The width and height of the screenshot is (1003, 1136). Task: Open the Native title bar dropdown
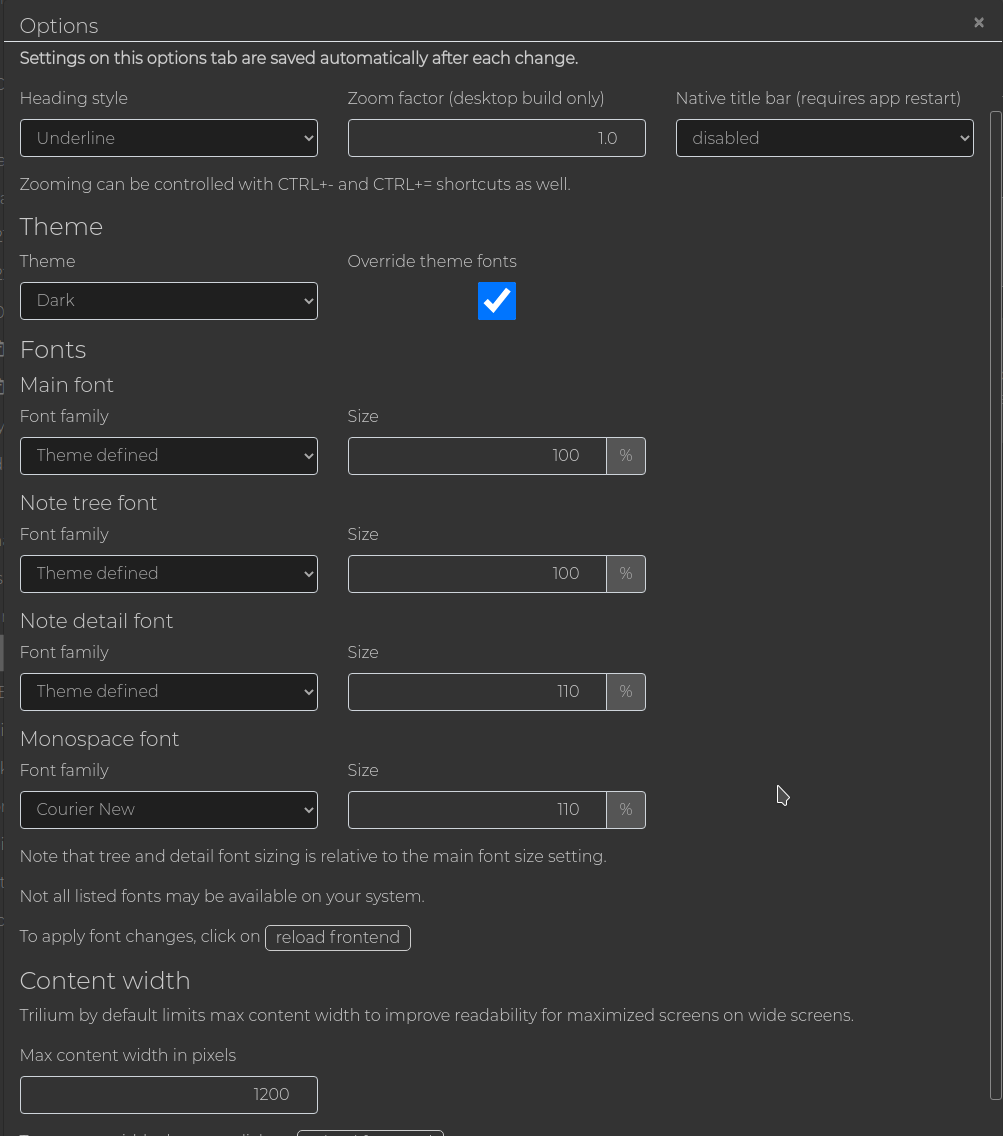tap(825, 138)
